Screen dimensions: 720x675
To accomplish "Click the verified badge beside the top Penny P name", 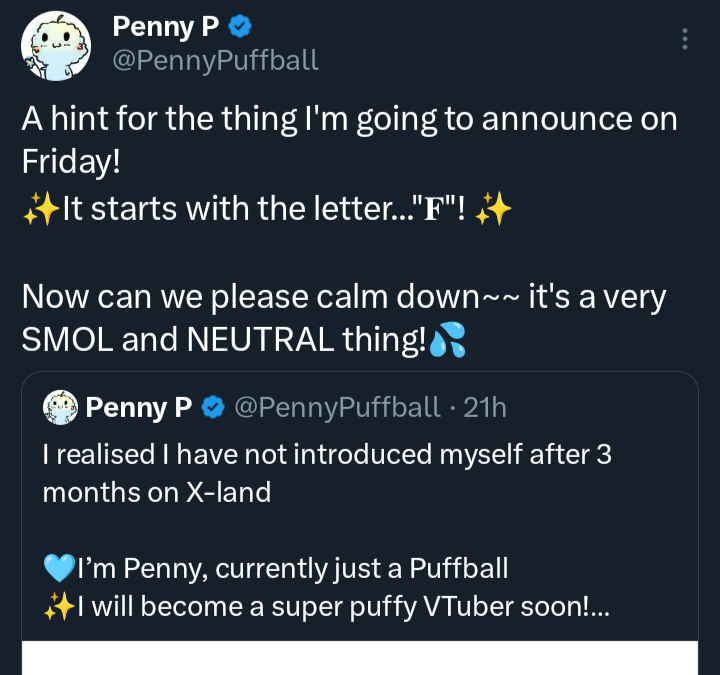I will click(x=239, y=24).
